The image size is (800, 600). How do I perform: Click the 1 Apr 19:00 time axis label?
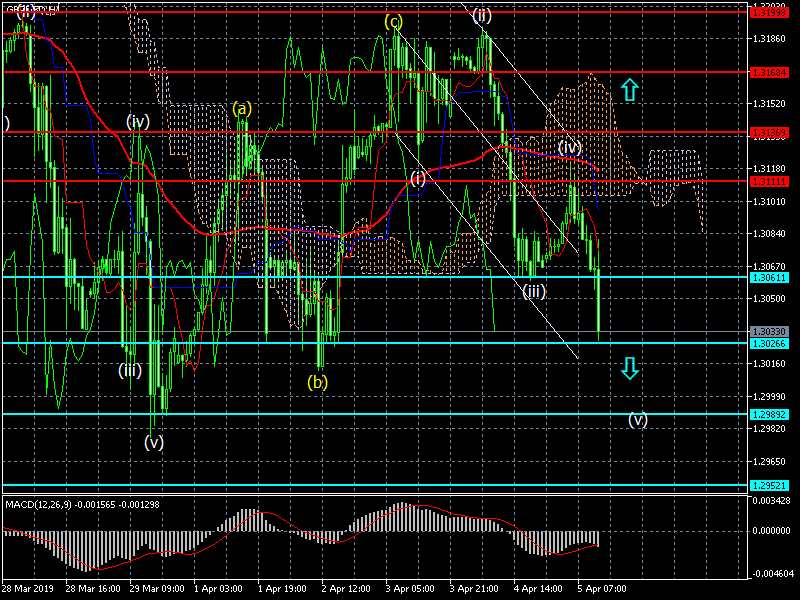[282, 590]
